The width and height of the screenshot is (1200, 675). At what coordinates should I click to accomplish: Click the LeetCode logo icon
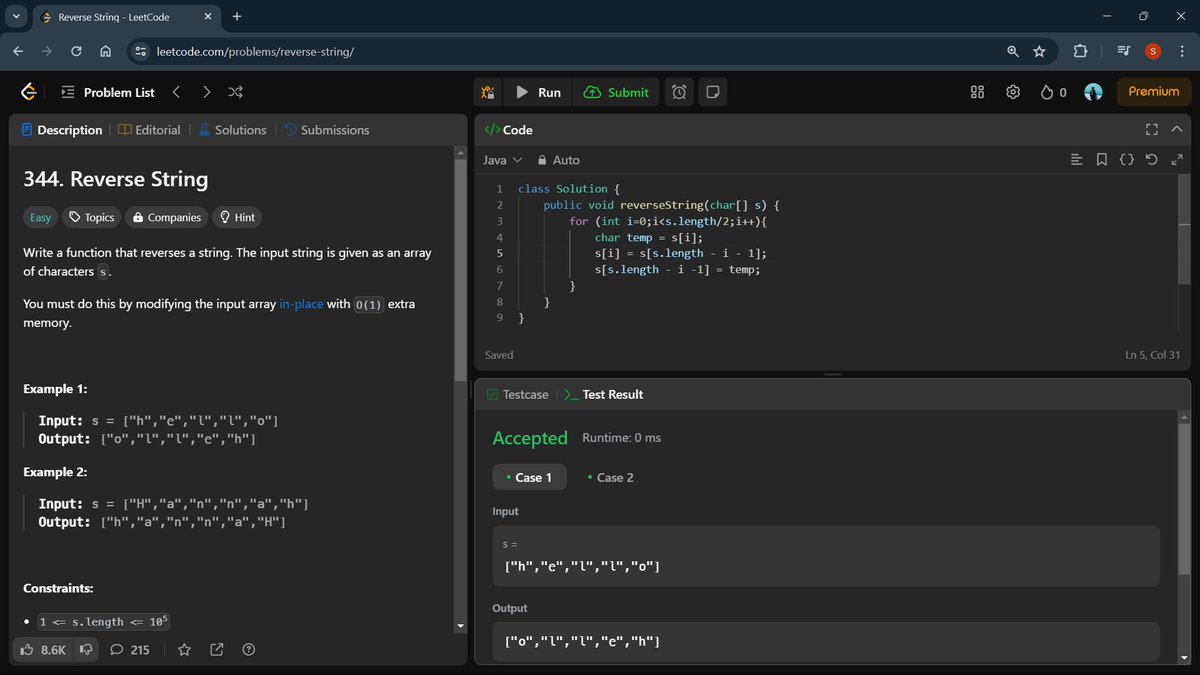[x=29, y=92]
